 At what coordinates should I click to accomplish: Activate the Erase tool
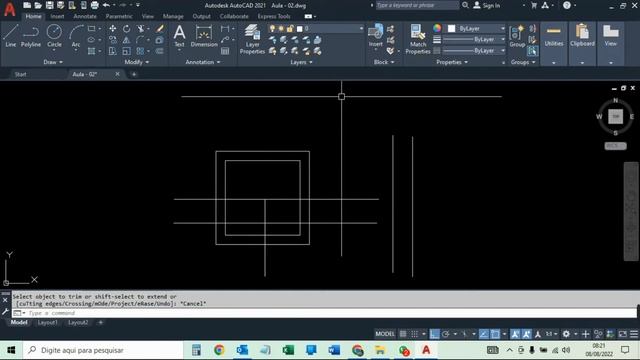click(160, 29)
